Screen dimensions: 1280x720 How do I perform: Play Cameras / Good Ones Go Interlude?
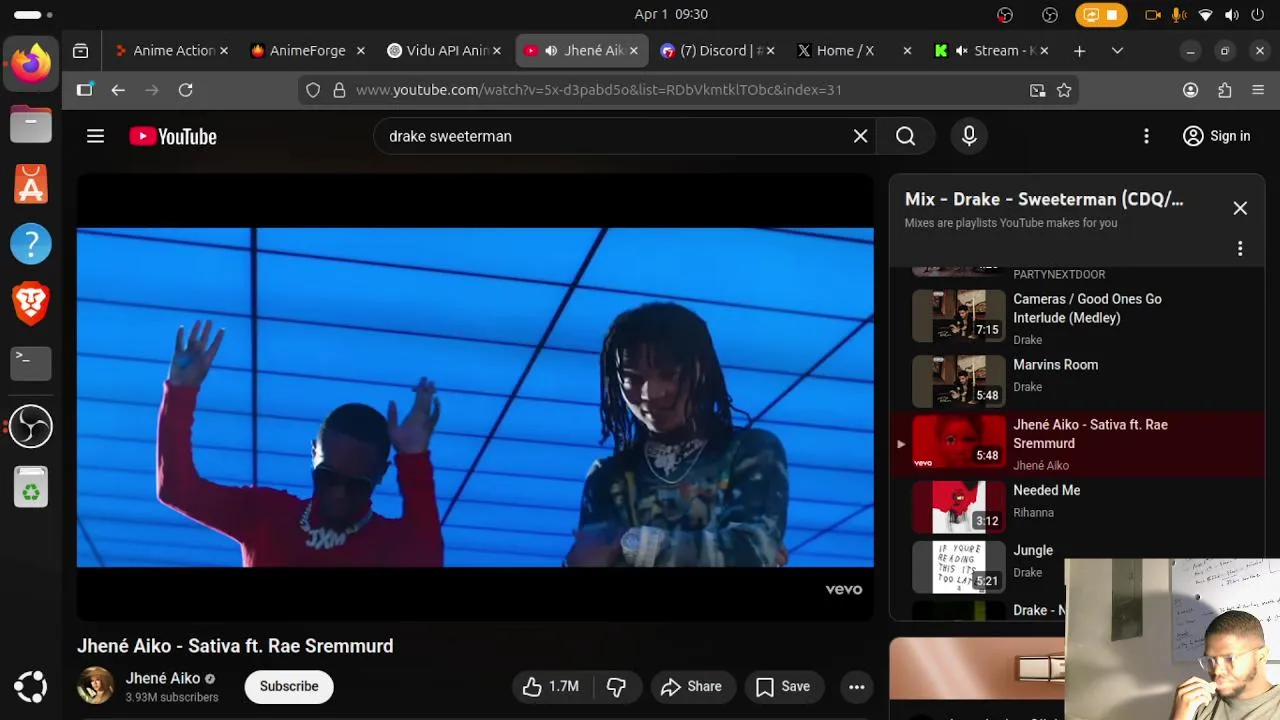pos(1077,317)
